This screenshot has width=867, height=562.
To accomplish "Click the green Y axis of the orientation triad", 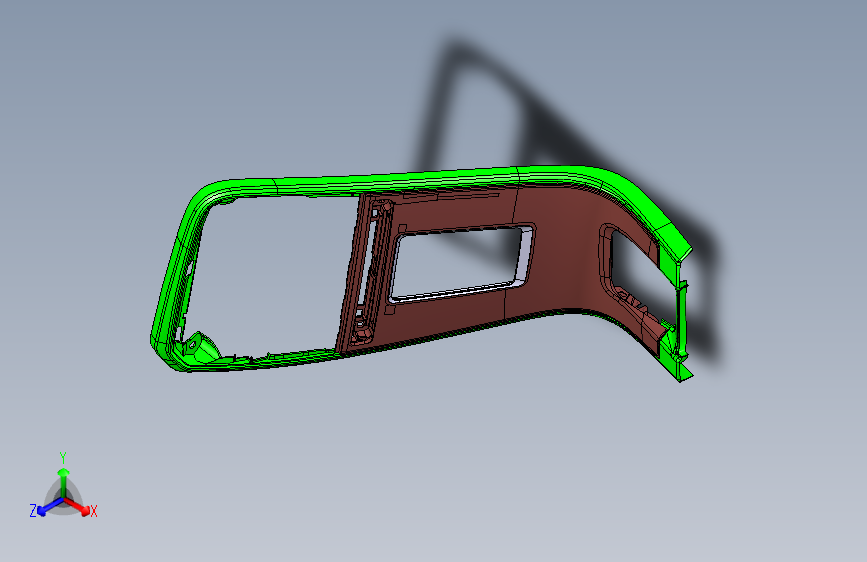I will pos(64,483).
